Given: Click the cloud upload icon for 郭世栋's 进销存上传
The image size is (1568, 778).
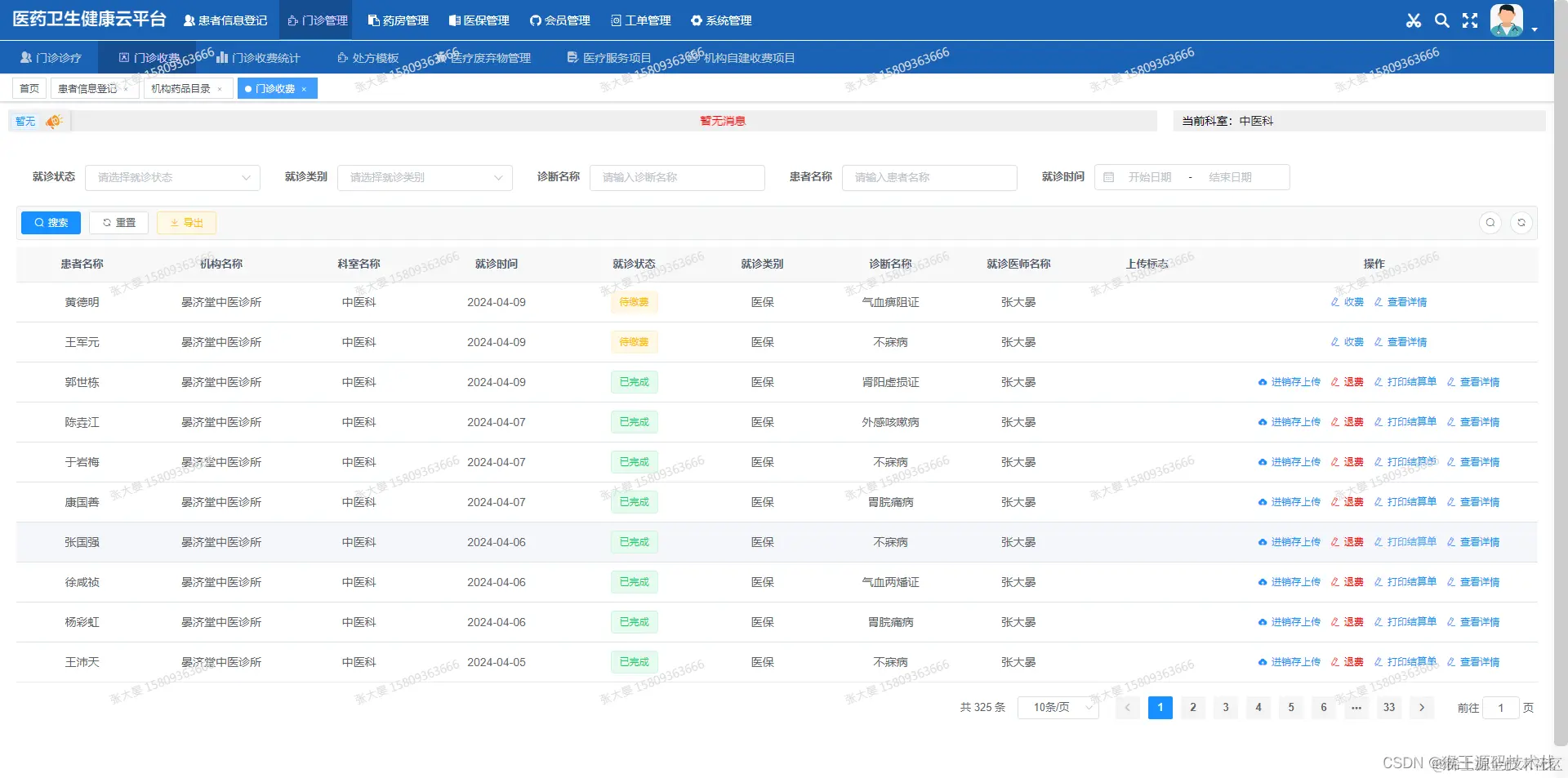Looking at the screenshot, I should pos(1262,382).
